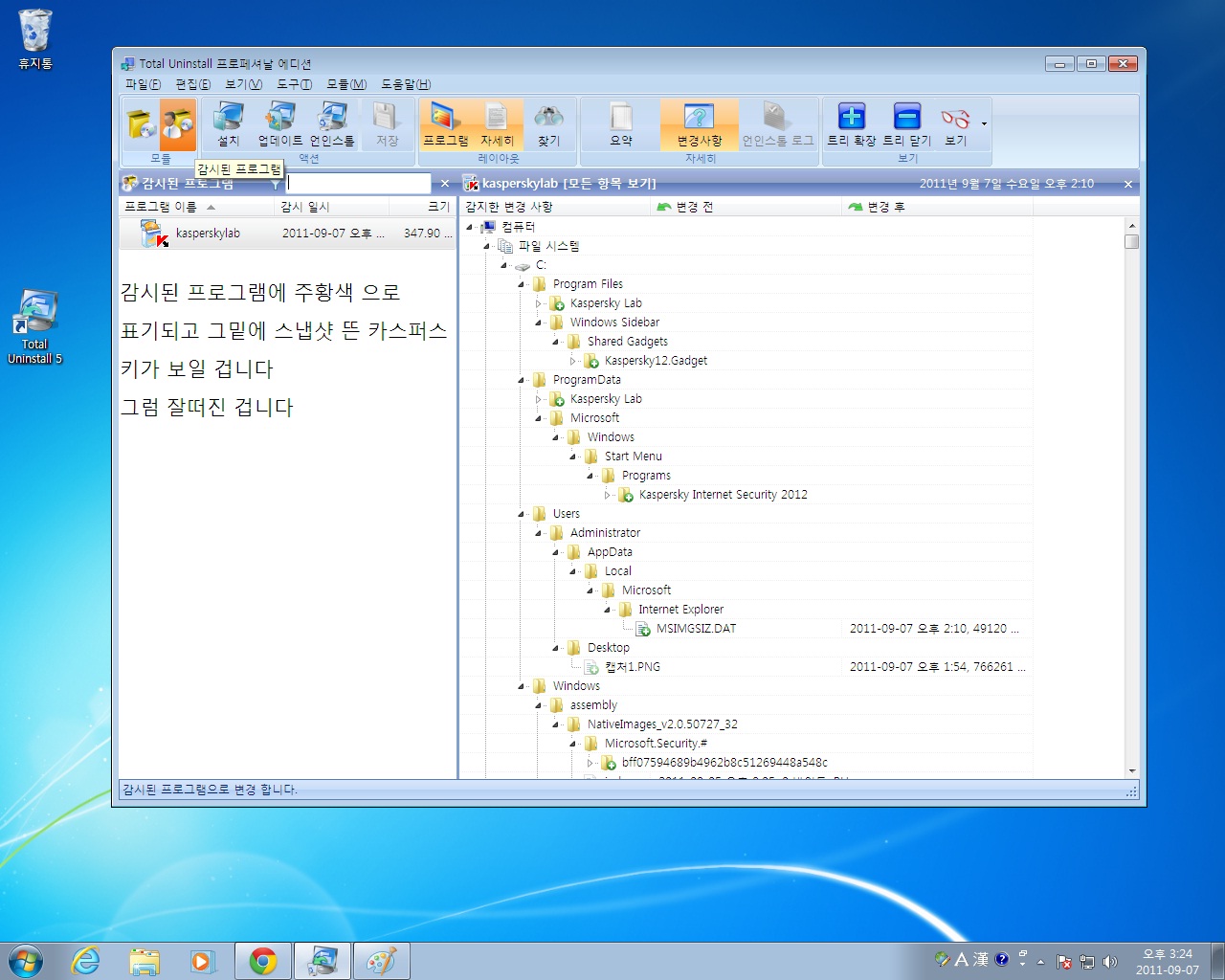Launch Internet Explorer from taskbar

pyautogui.click(x=86, y=961)
